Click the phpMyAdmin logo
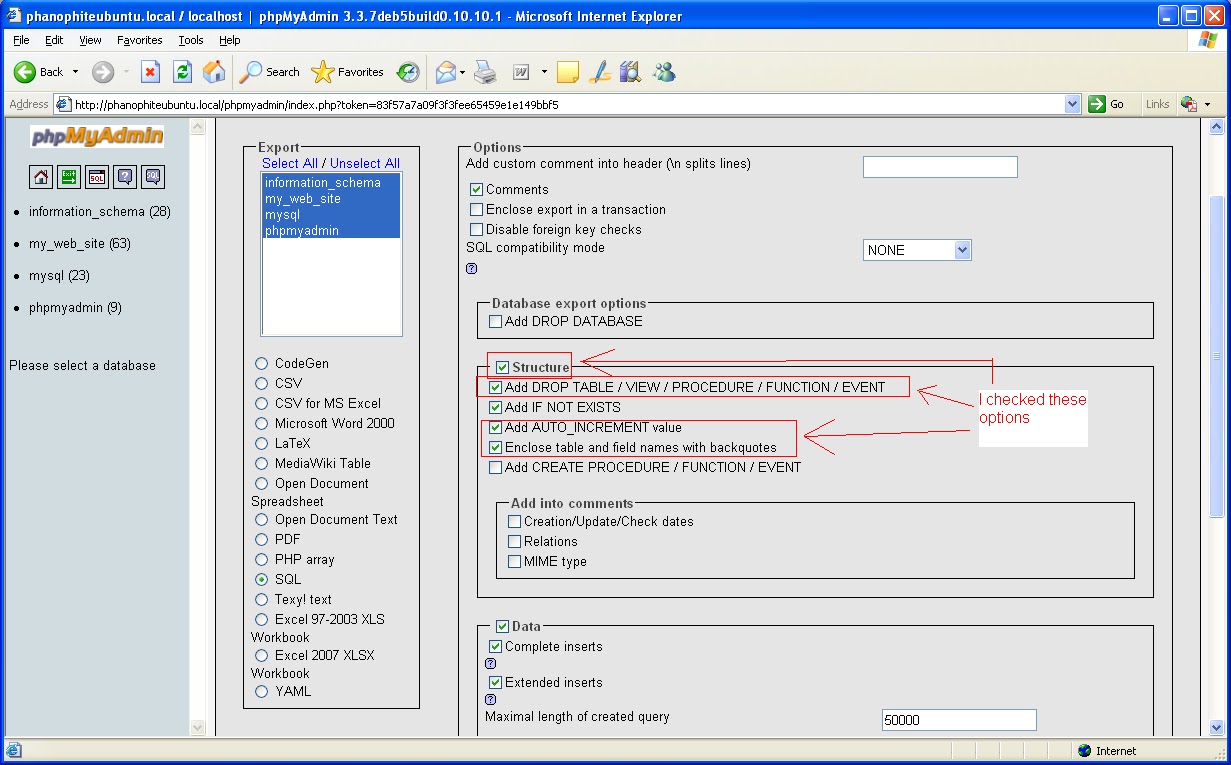Screen dimensions: 1231x765 [97, 137]
